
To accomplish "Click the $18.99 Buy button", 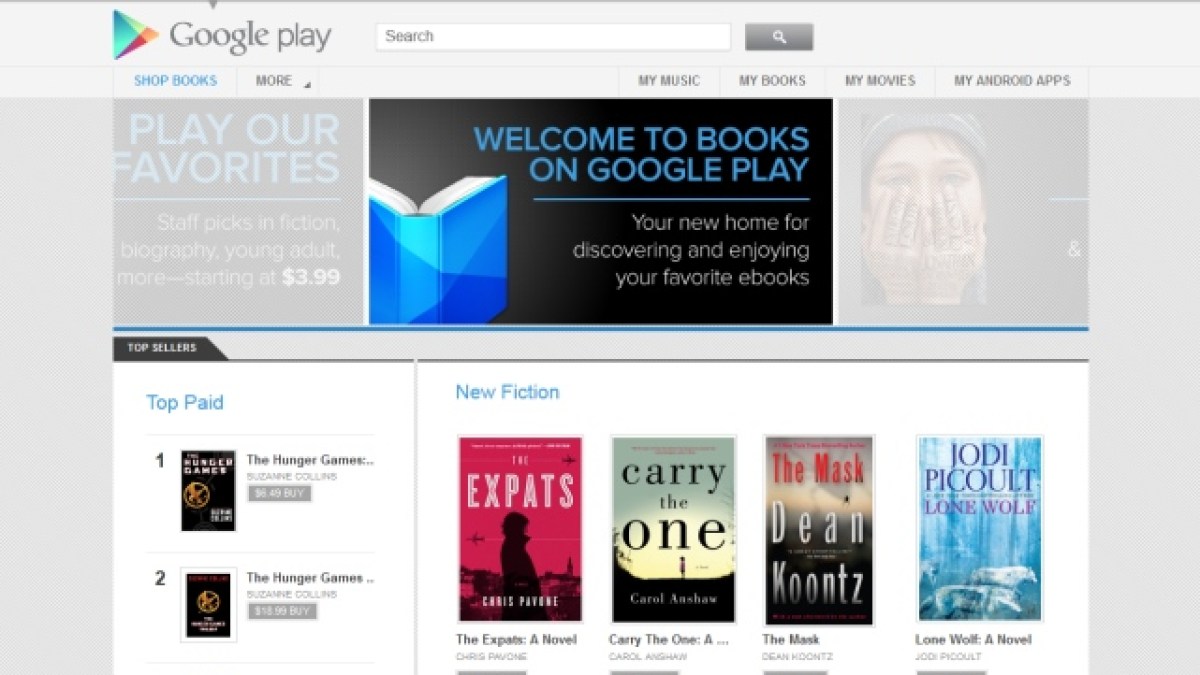I will pyautogui.click(x=282, y=611).
